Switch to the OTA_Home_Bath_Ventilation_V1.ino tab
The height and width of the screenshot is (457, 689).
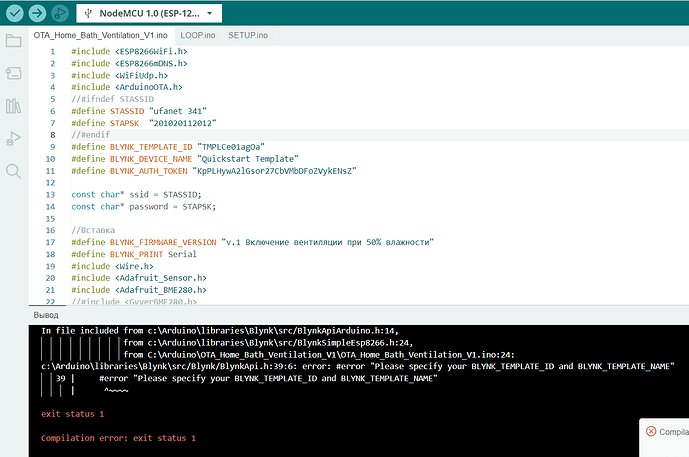(x=101, y=35)
